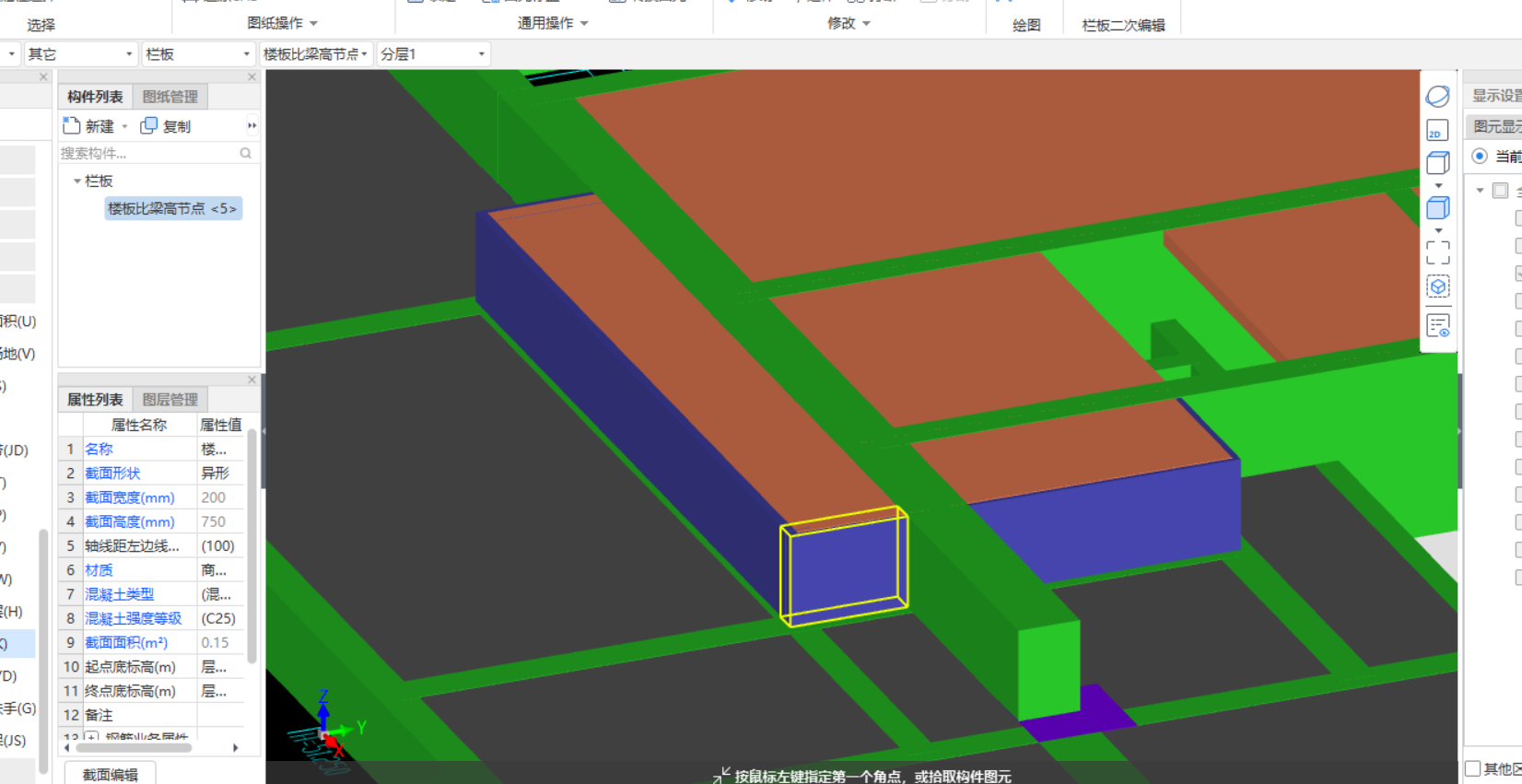Click the 截面面积 value 0.15
The width and height of the screenshot is (1522, 784).
tap(215, 642)
